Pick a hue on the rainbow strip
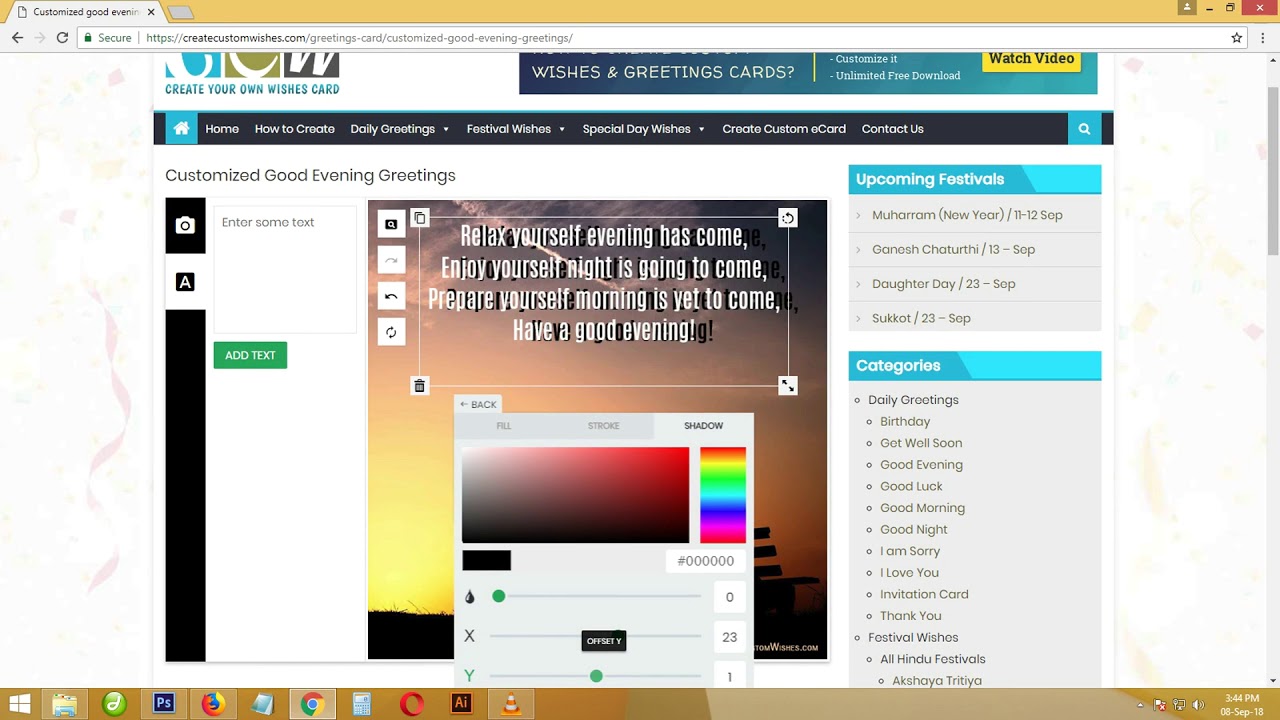The height and width of the screenshot is (720, 1280). click(723, 495)
